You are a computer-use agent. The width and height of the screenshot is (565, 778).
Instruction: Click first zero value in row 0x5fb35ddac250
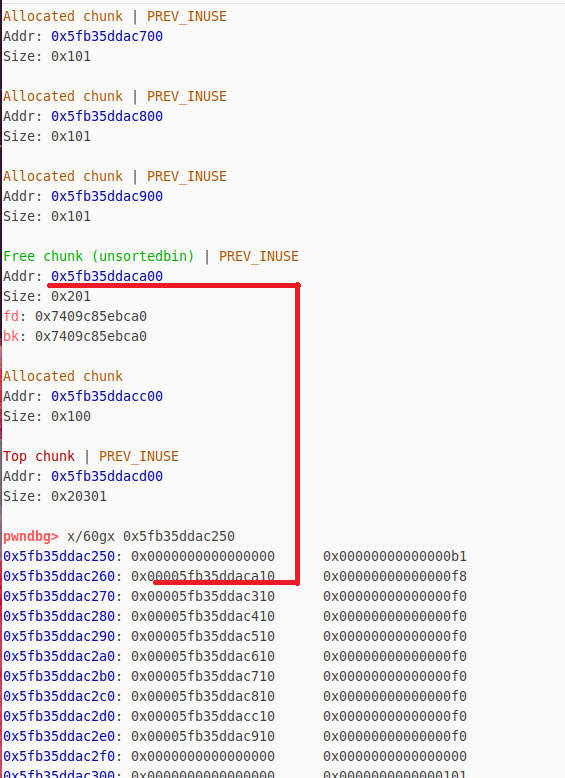203,556
